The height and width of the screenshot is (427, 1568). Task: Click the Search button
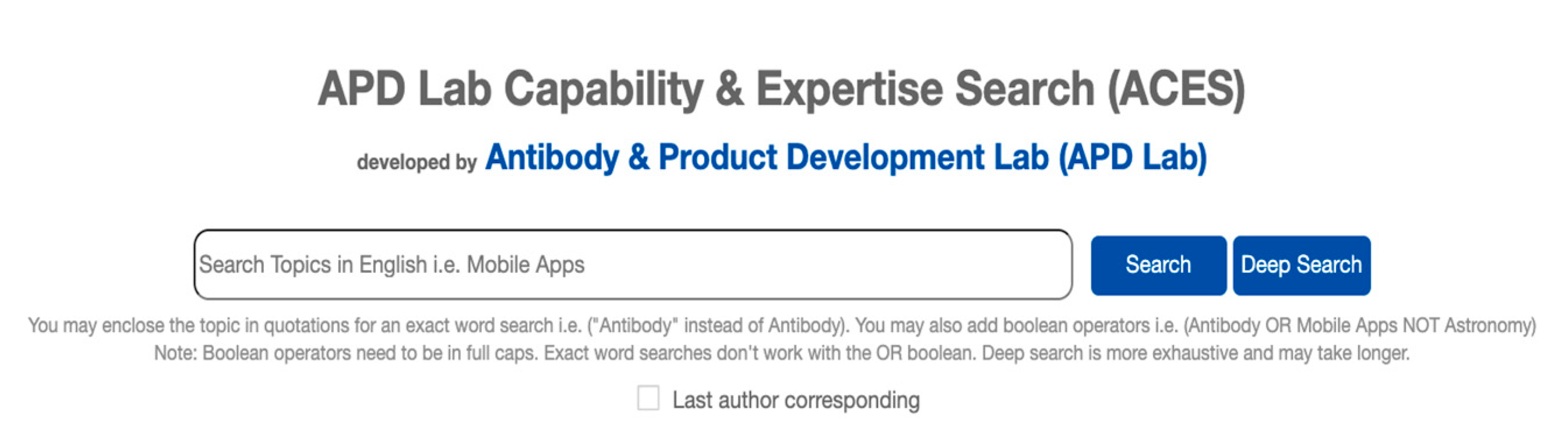(1158, 265)
